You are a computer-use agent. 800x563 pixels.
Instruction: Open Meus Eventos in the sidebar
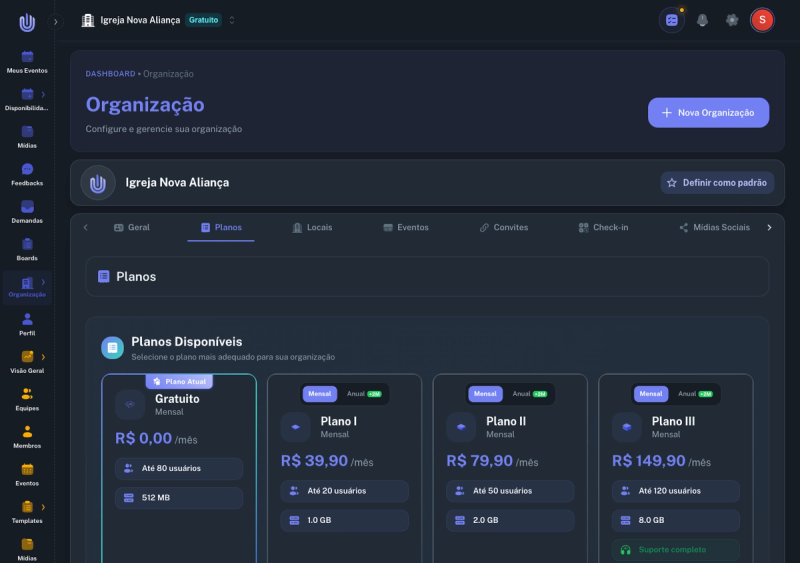(27, 62)
